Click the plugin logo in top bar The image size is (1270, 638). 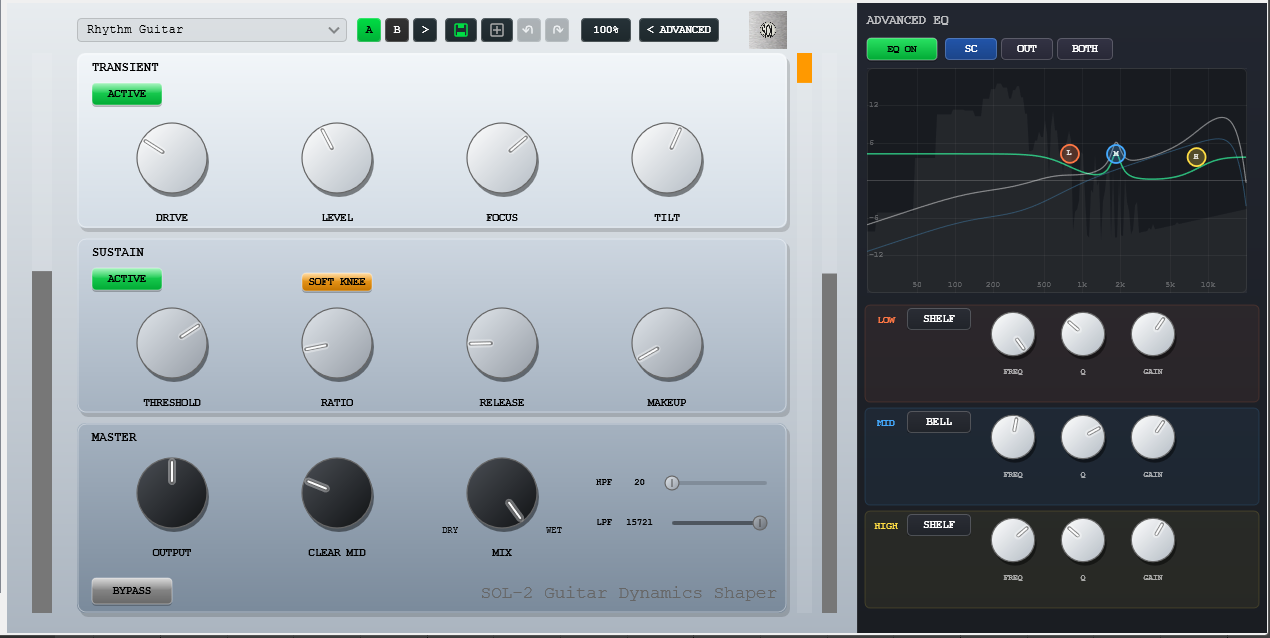[x=767, y=30]
